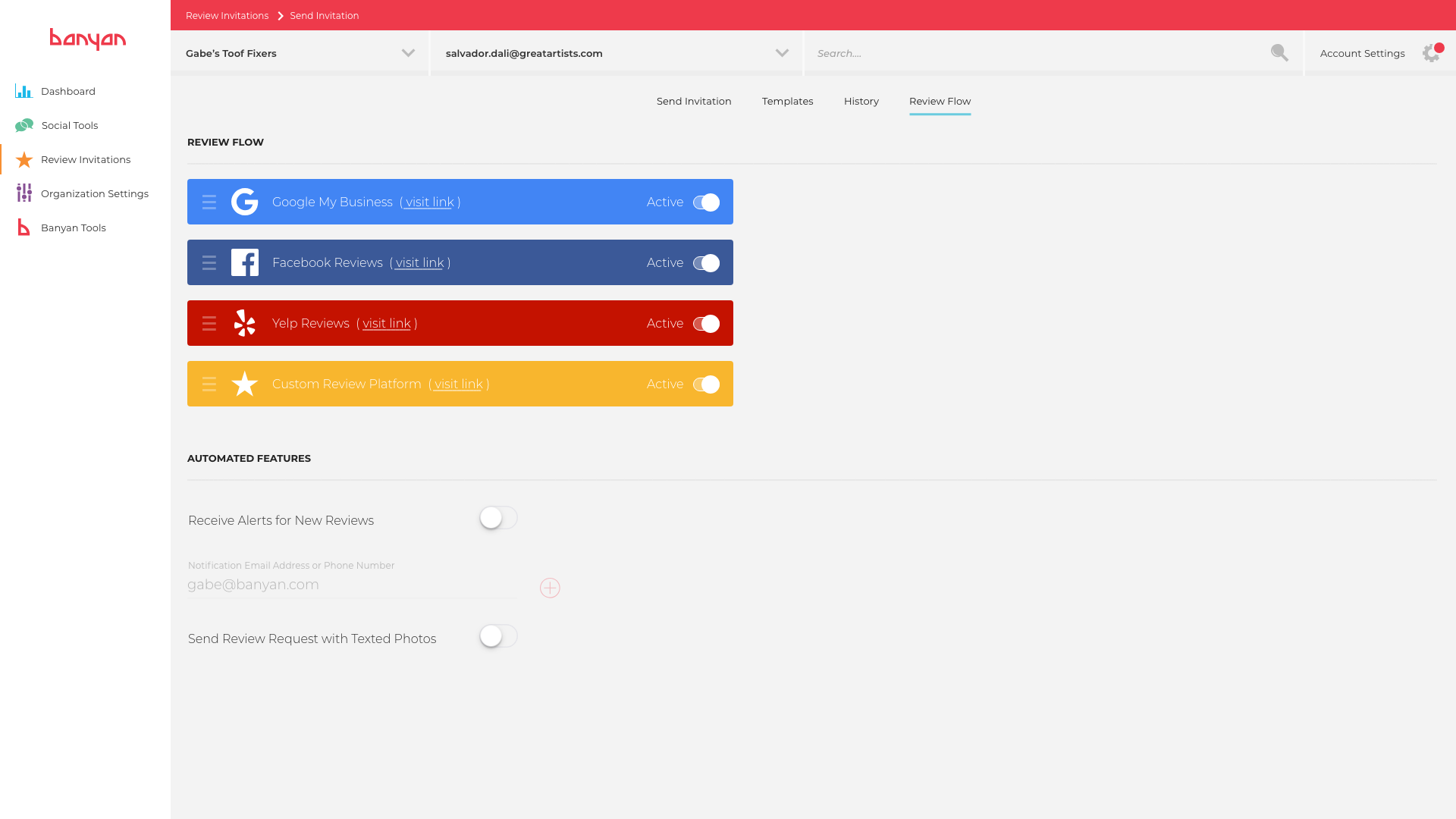Click the Social Tools chat bubbles icon
Viewport: 1456px width, 819px height.
click(24, 125)
